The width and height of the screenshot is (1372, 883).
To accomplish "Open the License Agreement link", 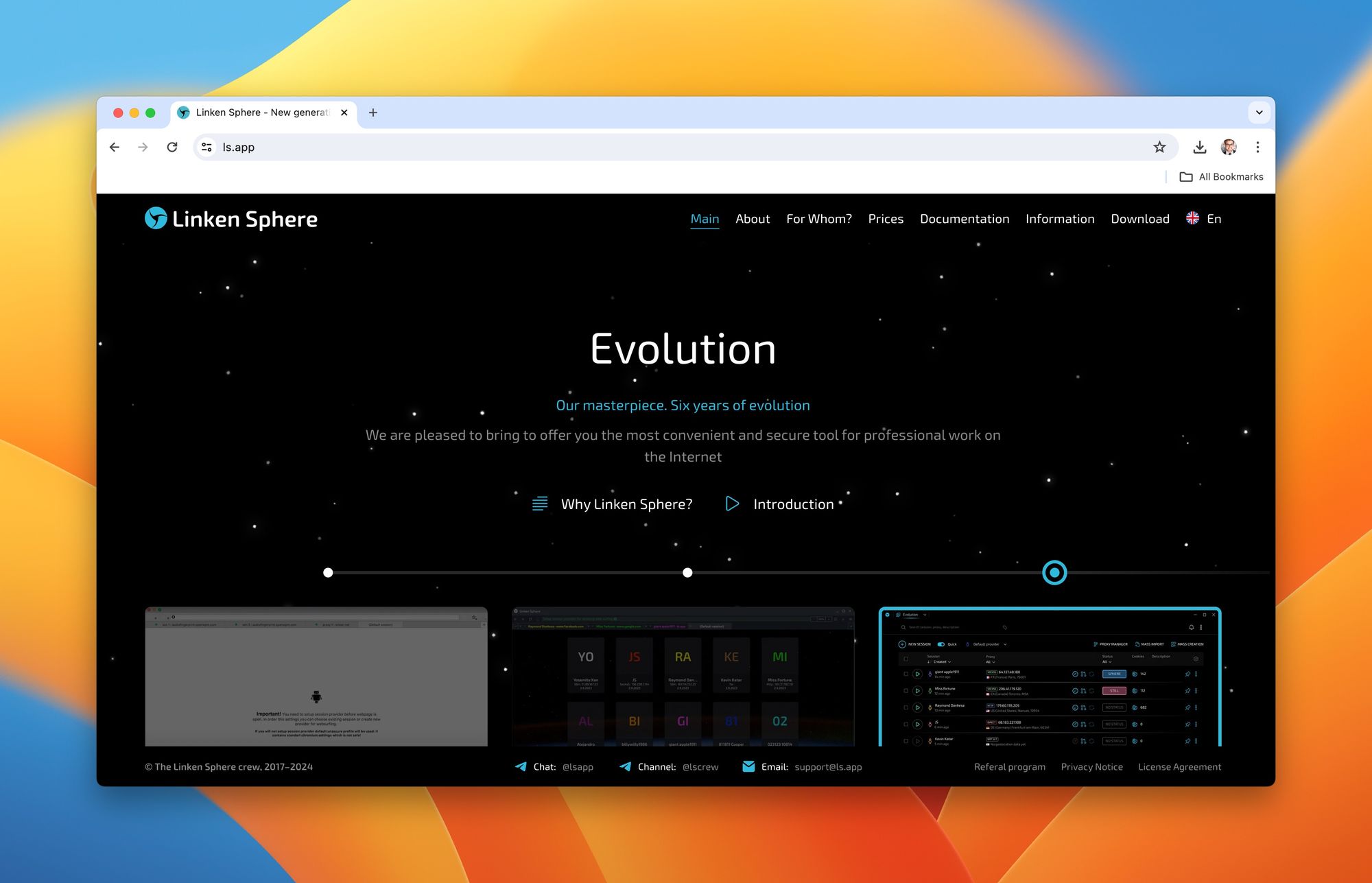I will (x=1179, y=767).
